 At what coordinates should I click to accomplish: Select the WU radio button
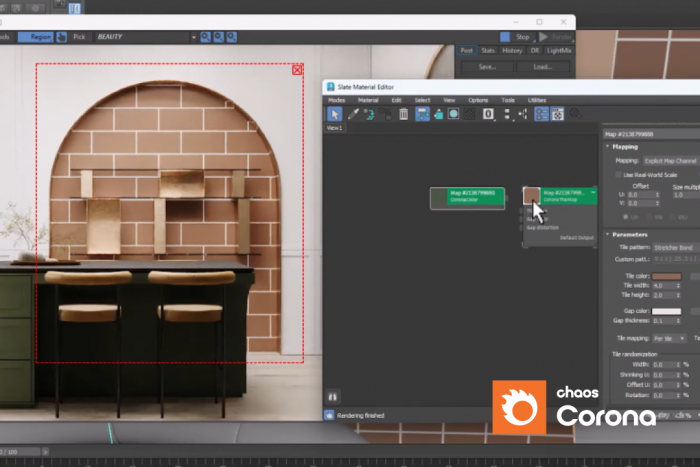click(x=673, y=217)
